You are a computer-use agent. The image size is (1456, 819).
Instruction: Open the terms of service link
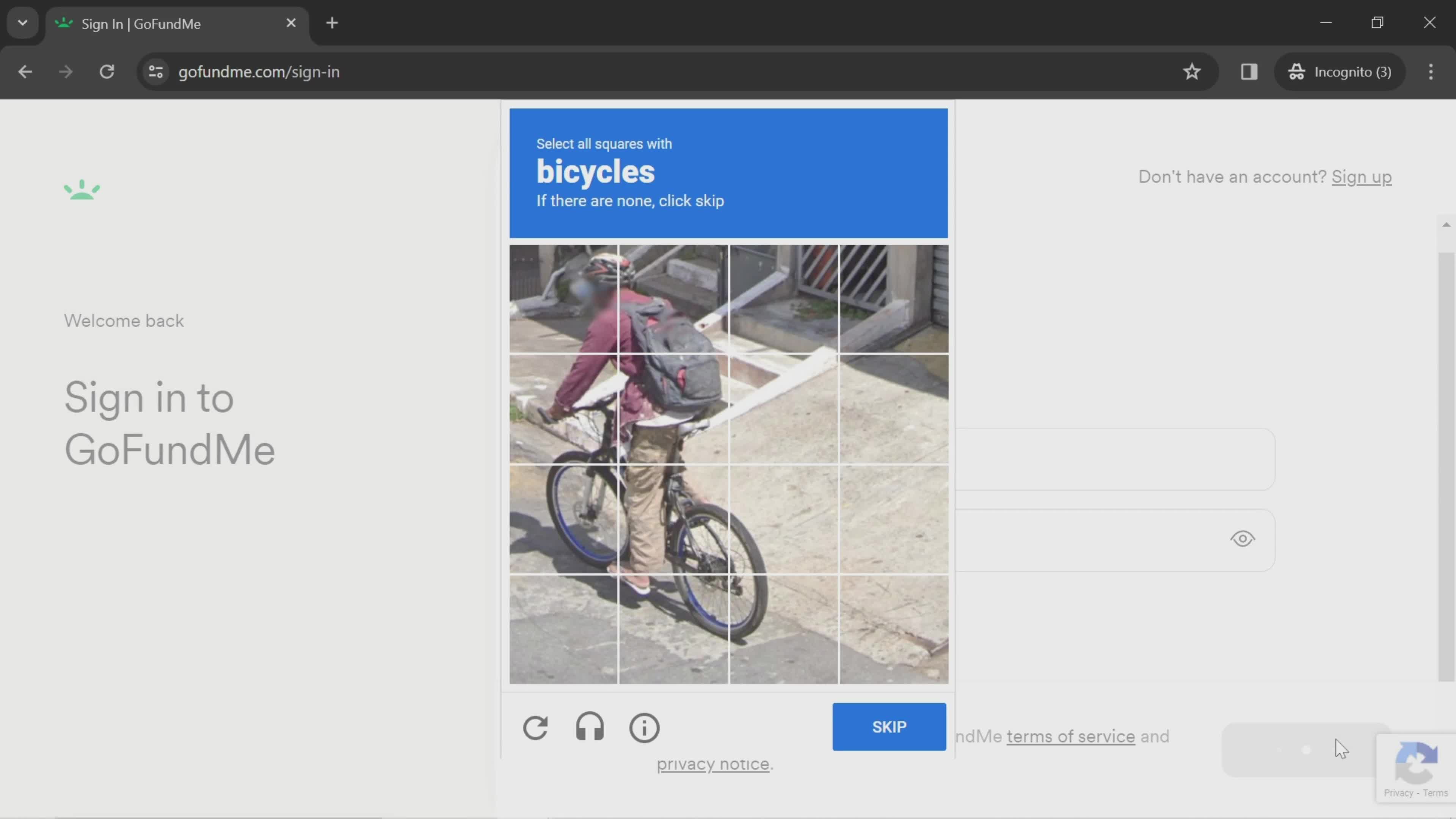(x=1070, y=736)
